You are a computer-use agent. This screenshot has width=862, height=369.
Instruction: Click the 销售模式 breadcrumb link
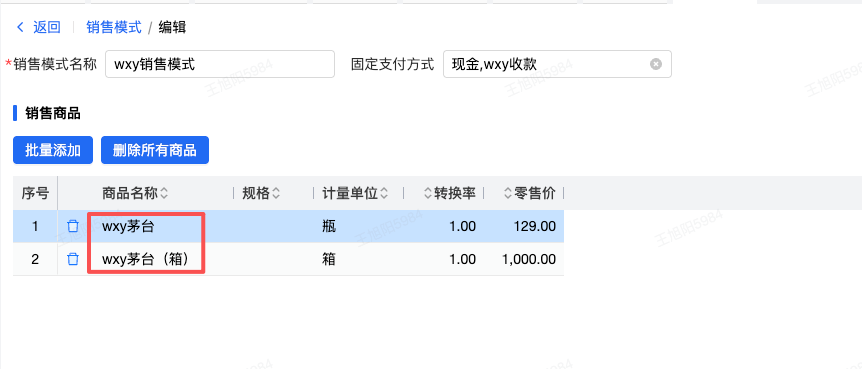click(114, 27)
